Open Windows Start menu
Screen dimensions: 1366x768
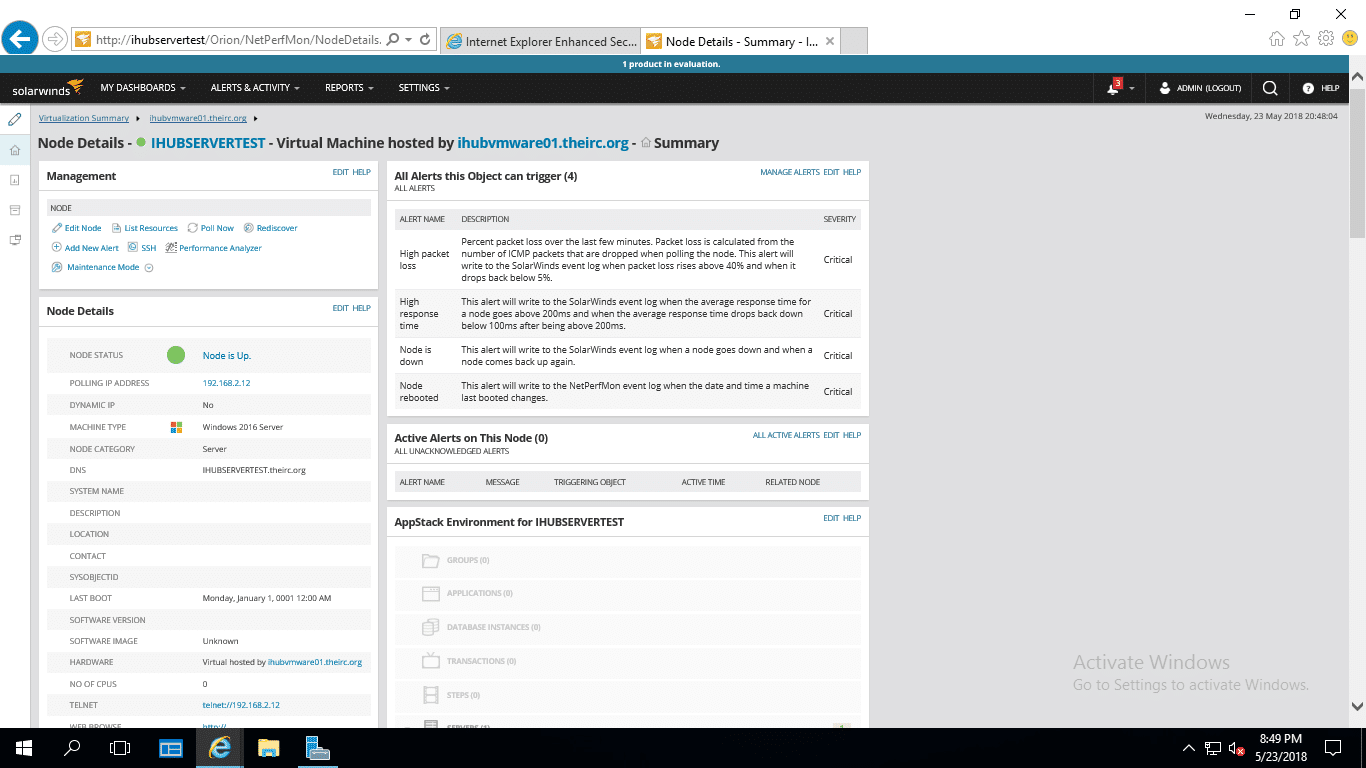[x=24, y=747]
